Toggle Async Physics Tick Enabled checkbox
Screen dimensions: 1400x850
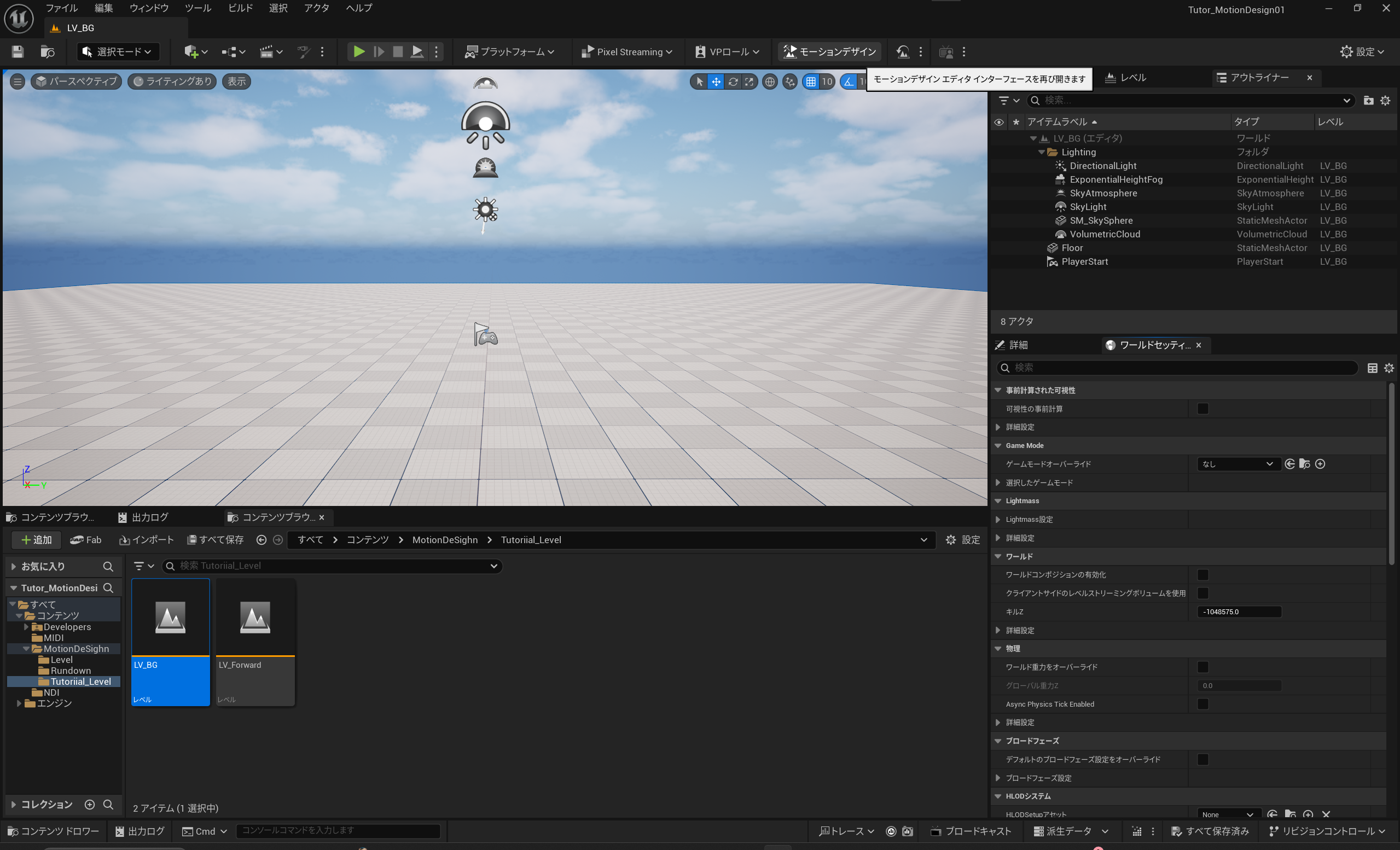coord(1203,704)
